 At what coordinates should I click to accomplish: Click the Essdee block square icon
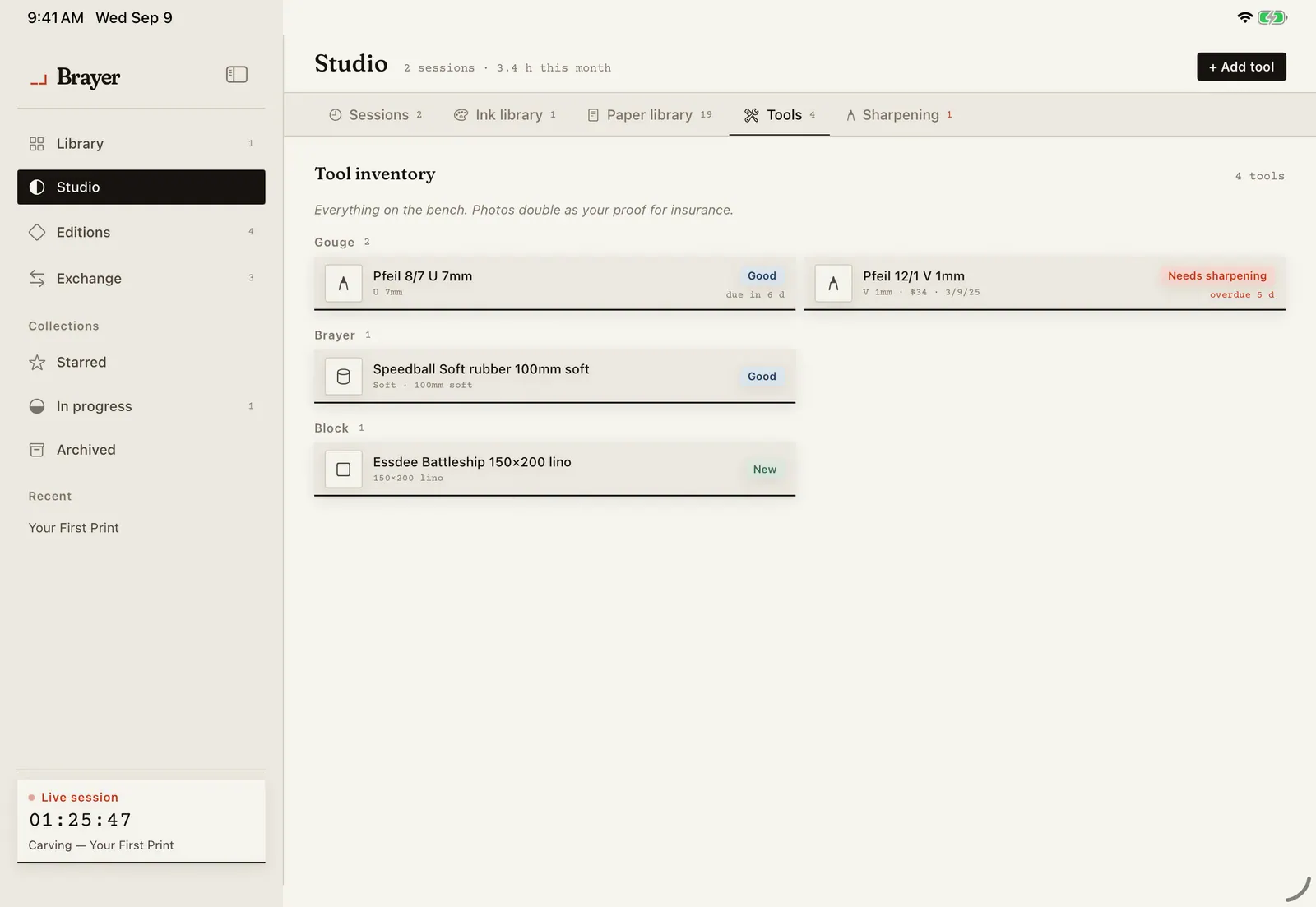pyautogui.click(x=344, y=470)
